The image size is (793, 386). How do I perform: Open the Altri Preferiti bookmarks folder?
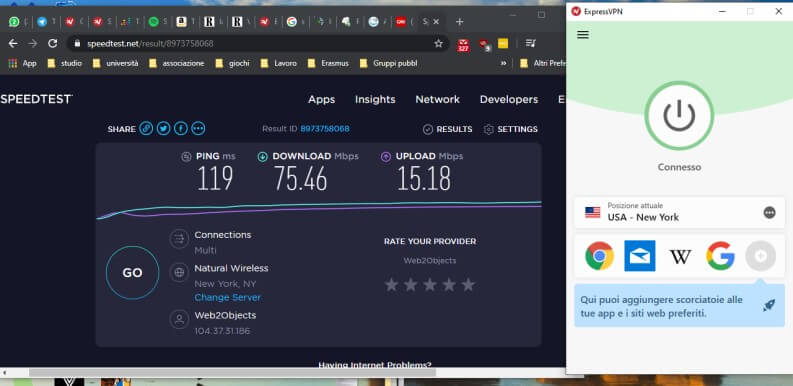(543, 63)
